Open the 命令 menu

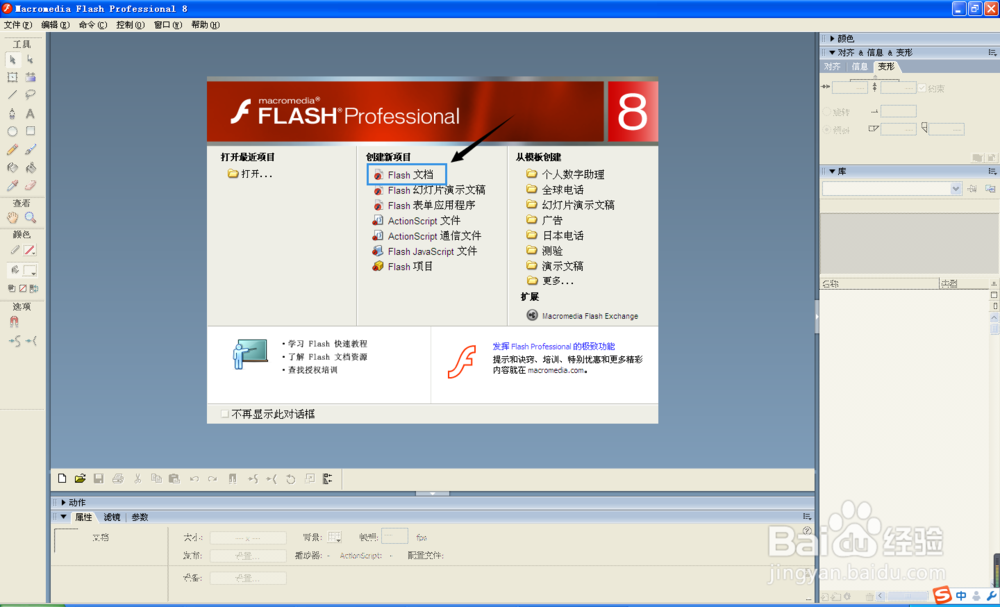point(93,25)
